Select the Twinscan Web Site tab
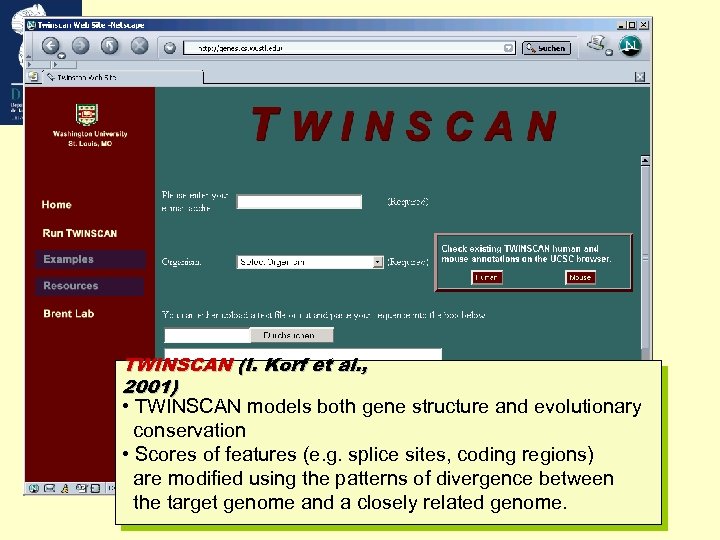 click(x=123, y=77)
